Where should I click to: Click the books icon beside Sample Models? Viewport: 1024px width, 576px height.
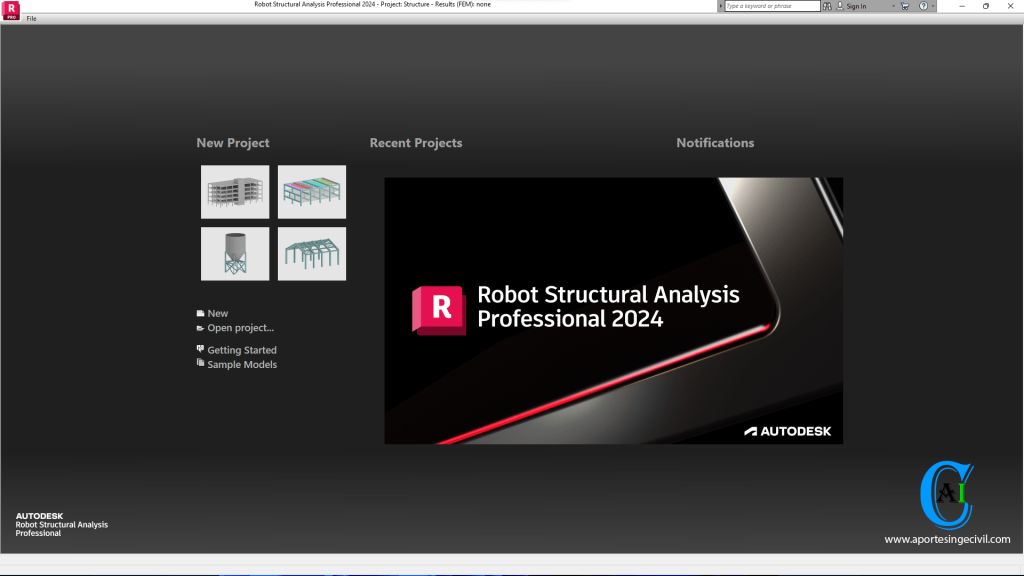point(200,364)
